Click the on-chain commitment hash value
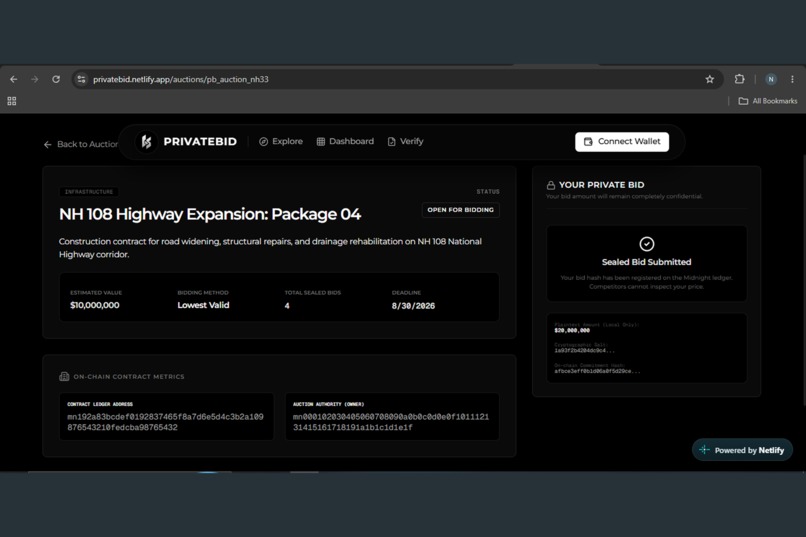 [x=597, y=371]
